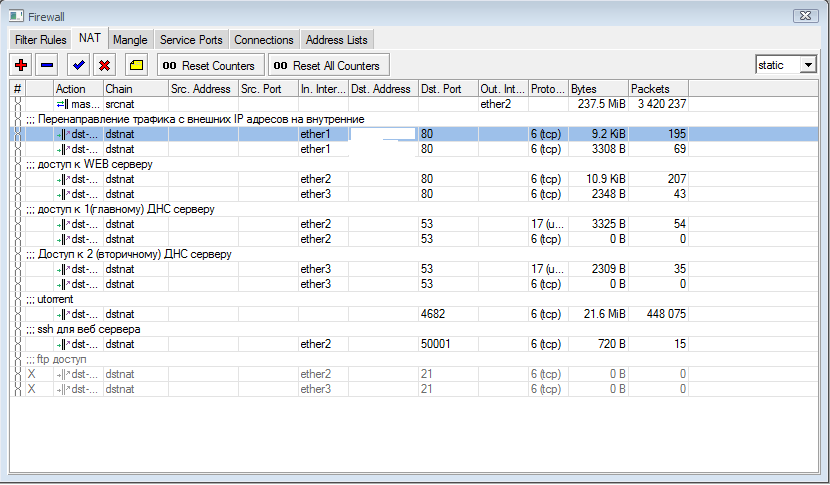This screenshot has height=485, width=830.
Task: Click the blue checkmark Enable icon
Action: coord(77,65)
